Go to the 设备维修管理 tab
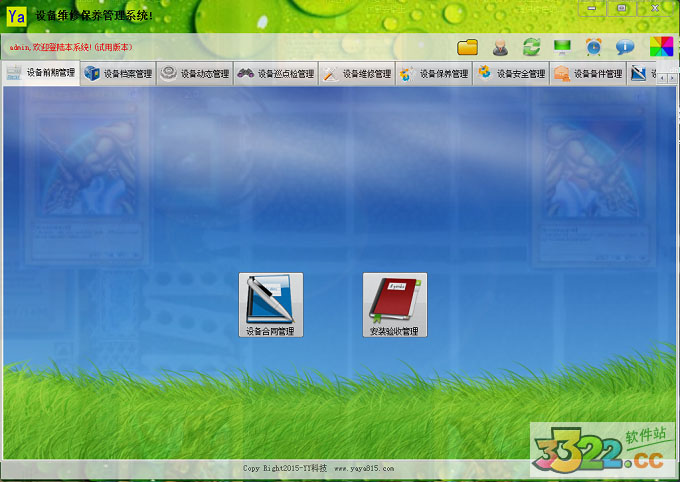Screen dimensions: 680x482 357,74
